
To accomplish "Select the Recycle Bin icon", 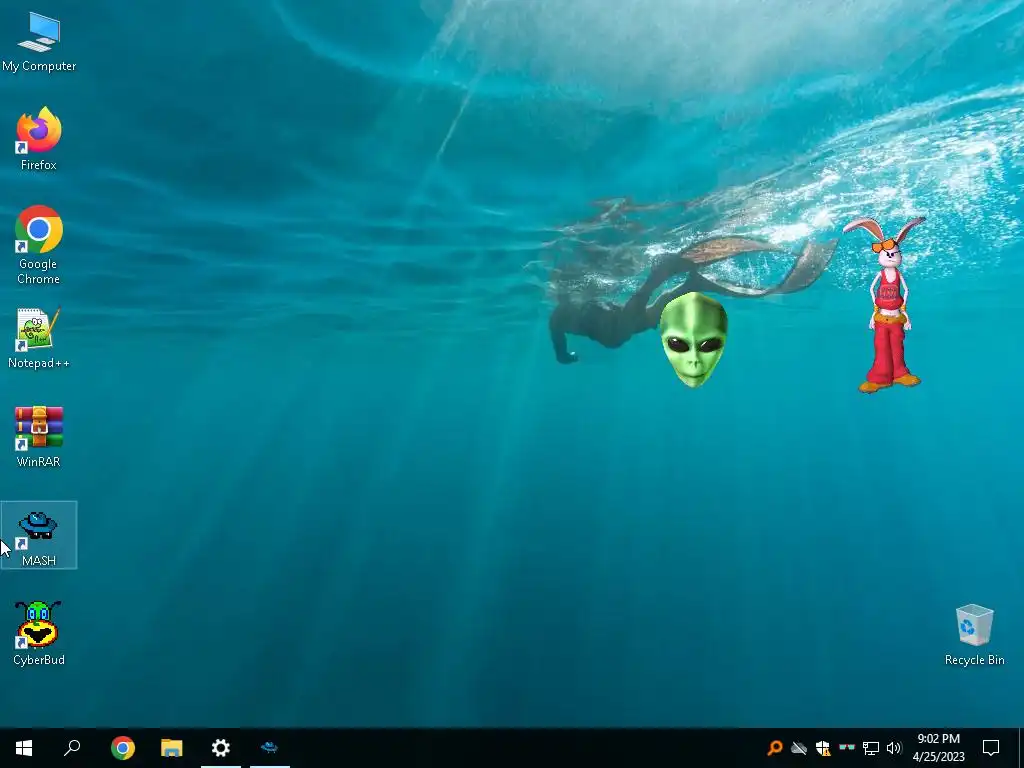I will (x=974, y=635).
